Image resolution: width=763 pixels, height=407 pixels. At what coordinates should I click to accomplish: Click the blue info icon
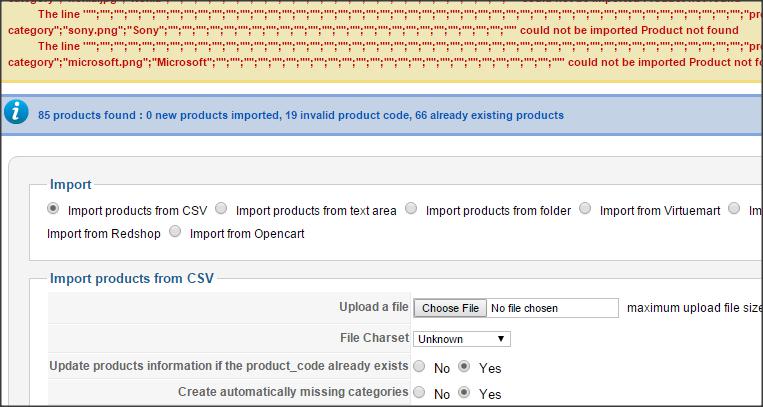pos(16,112)
